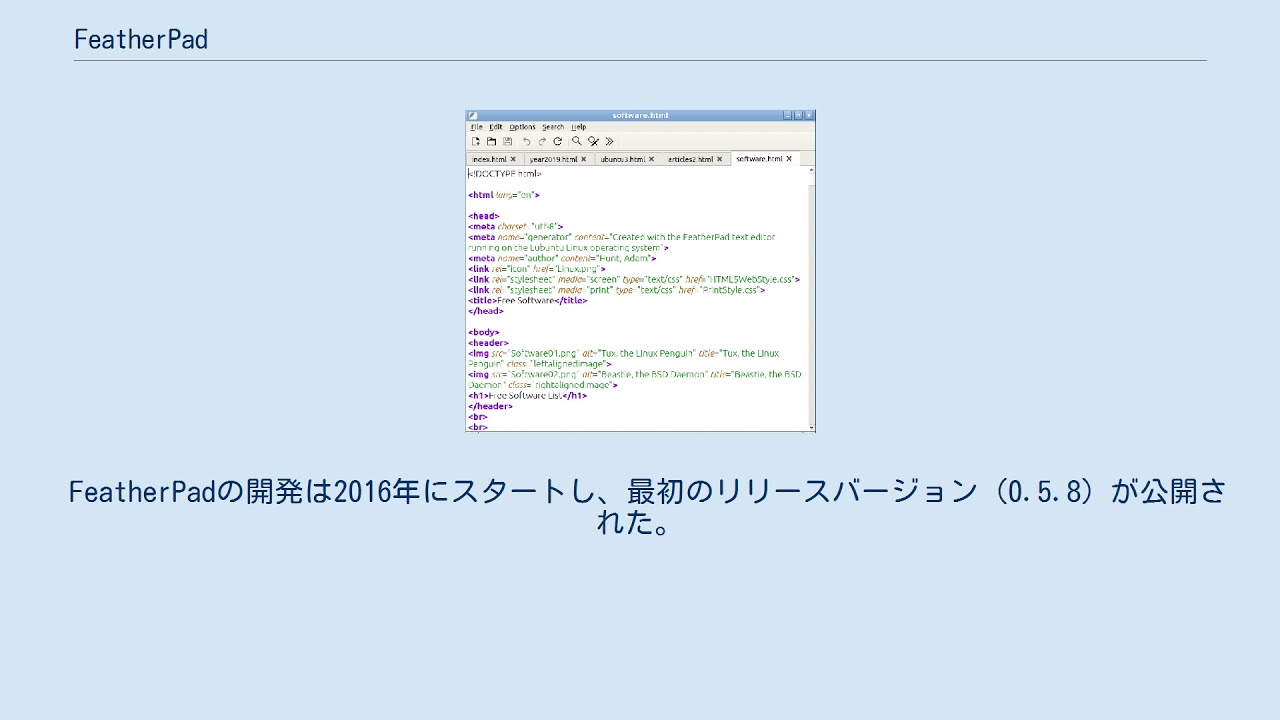This screenshot has height=720, width=1280.
Task: Close the articles2.html tab
Action: point(719,159)
